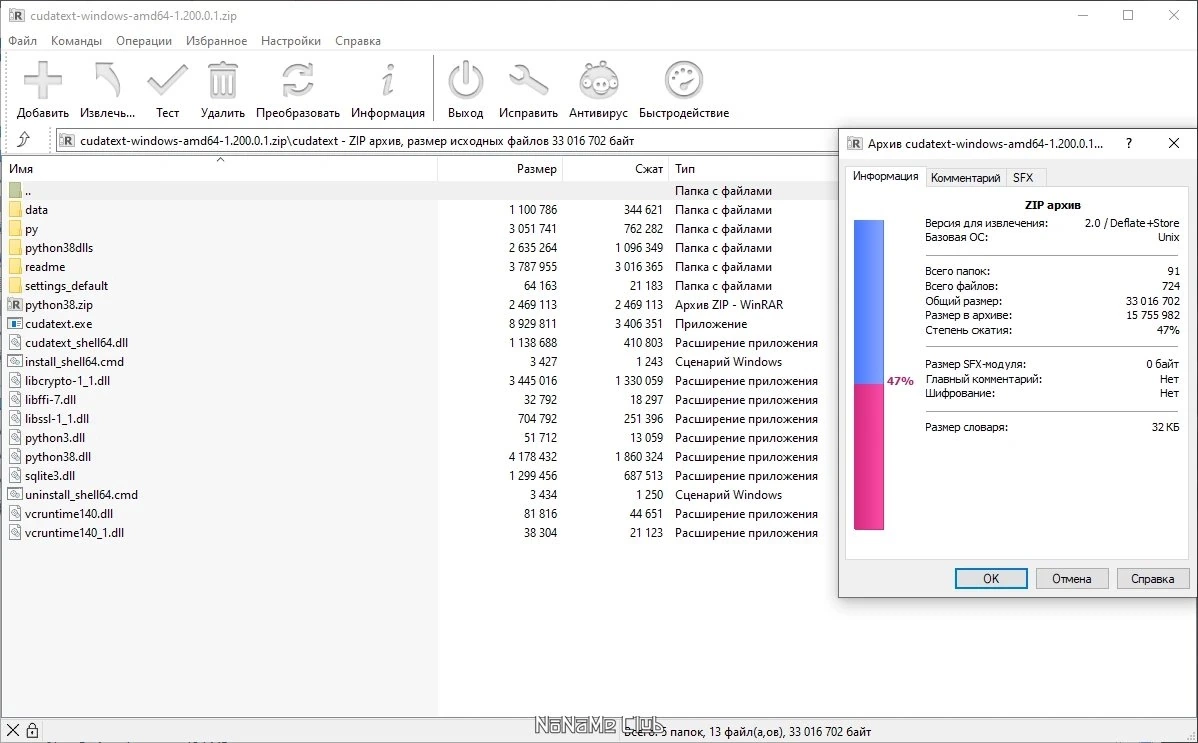
Task: Open the Преобразовать convert tool
Action: click(297, 80)
